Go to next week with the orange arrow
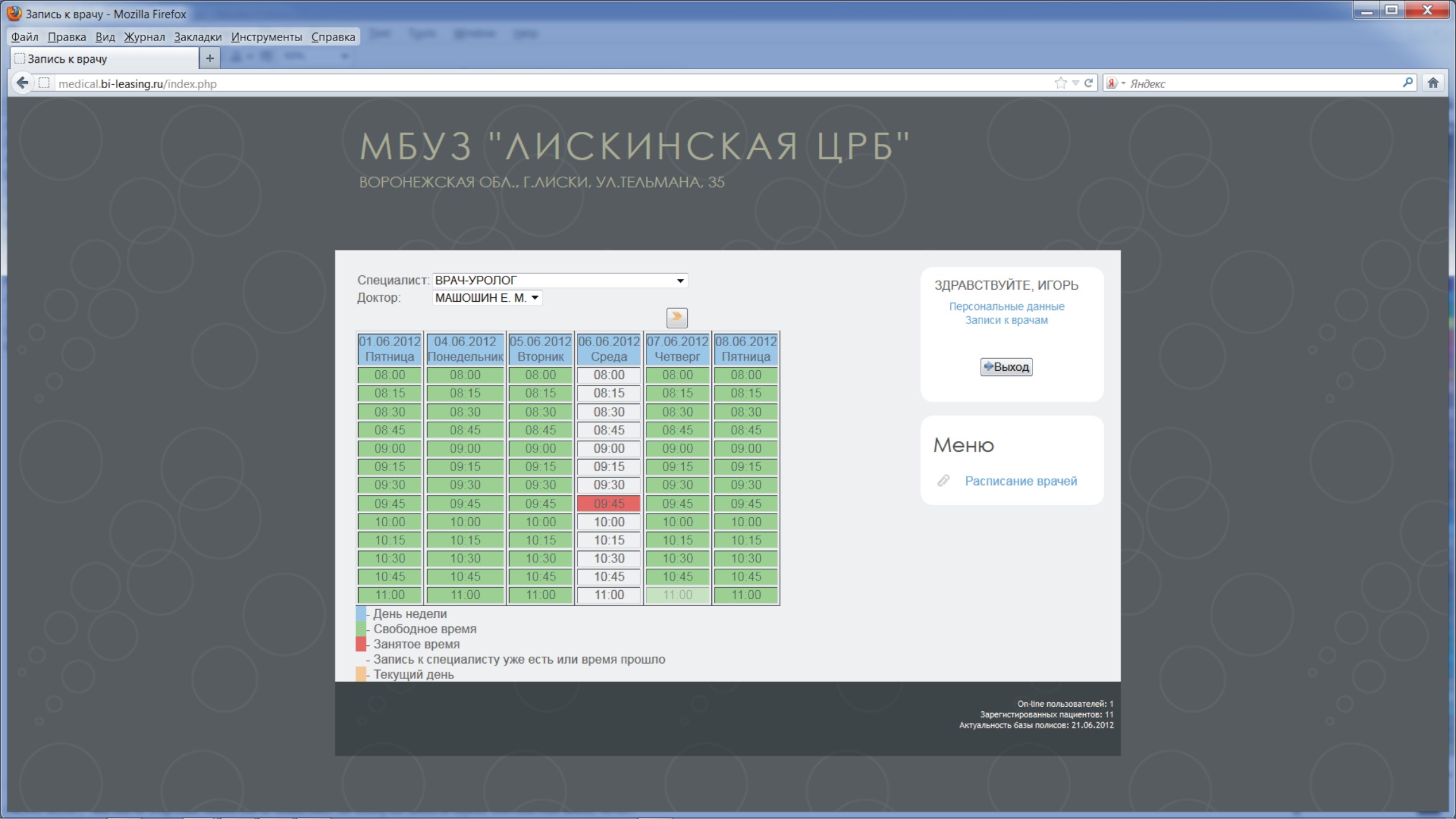The width and height of the screenshot is (1456, 819). [676, 317]
